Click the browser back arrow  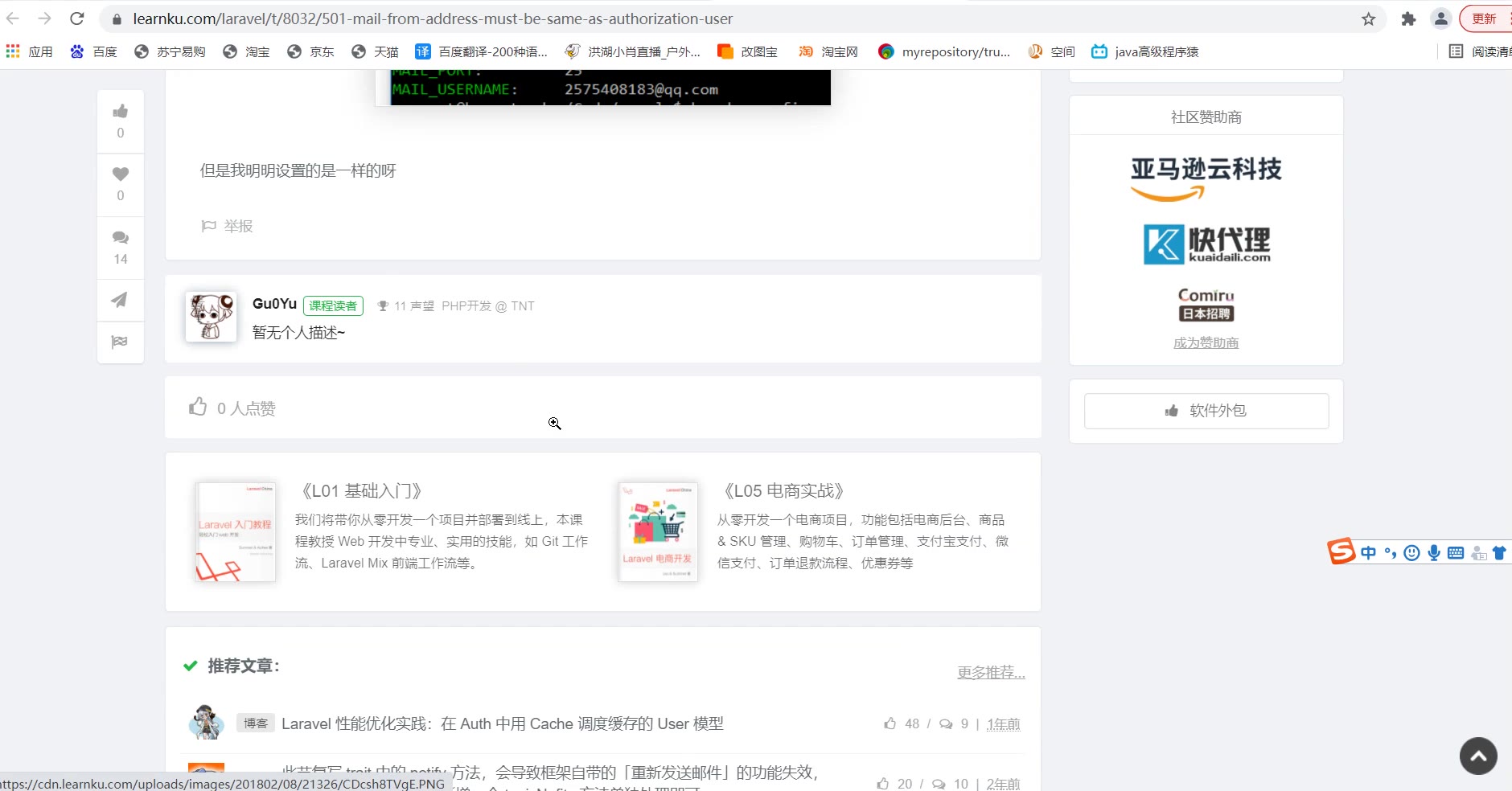[x=12, y=18]
